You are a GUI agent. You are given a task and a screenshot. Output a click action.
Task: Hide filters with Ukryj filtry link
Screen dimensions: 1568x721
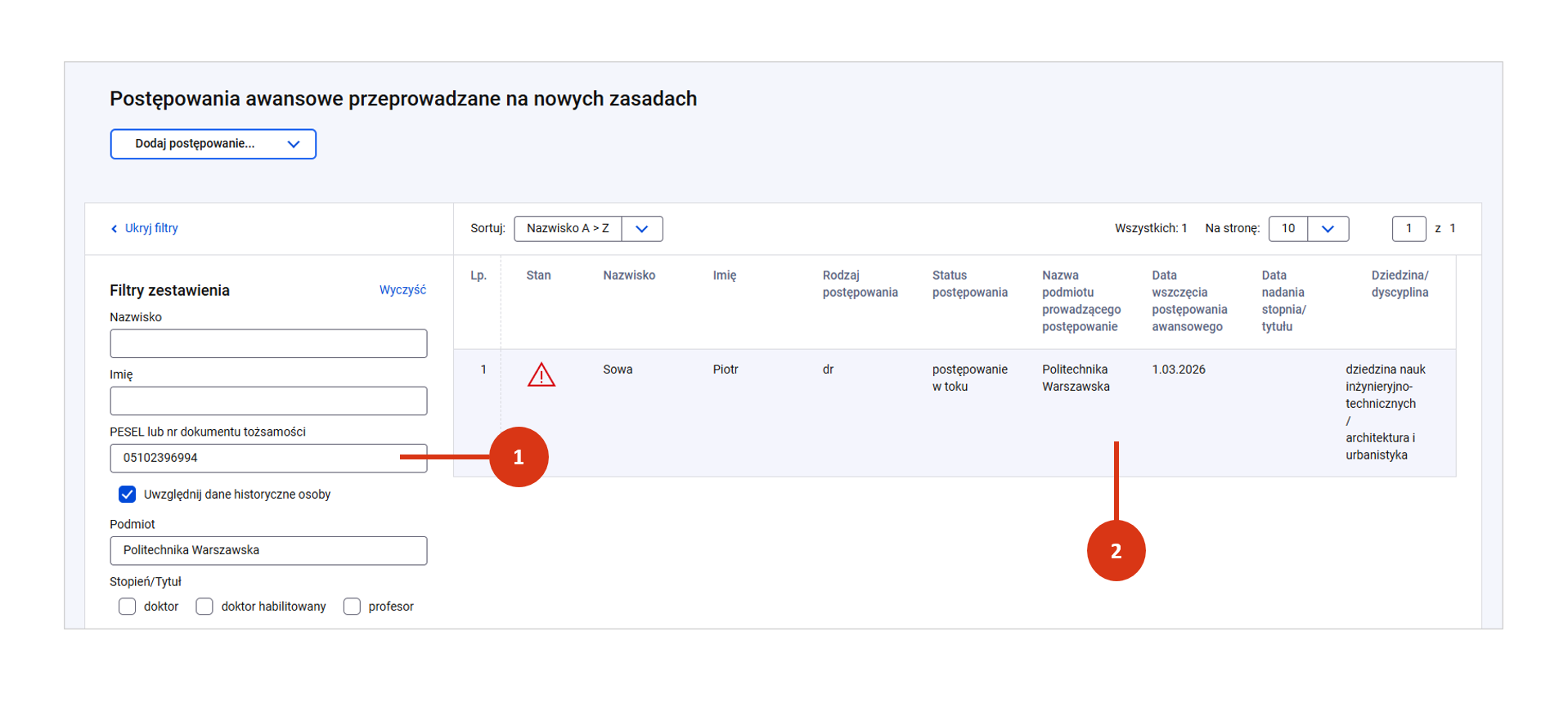point(151,228)
